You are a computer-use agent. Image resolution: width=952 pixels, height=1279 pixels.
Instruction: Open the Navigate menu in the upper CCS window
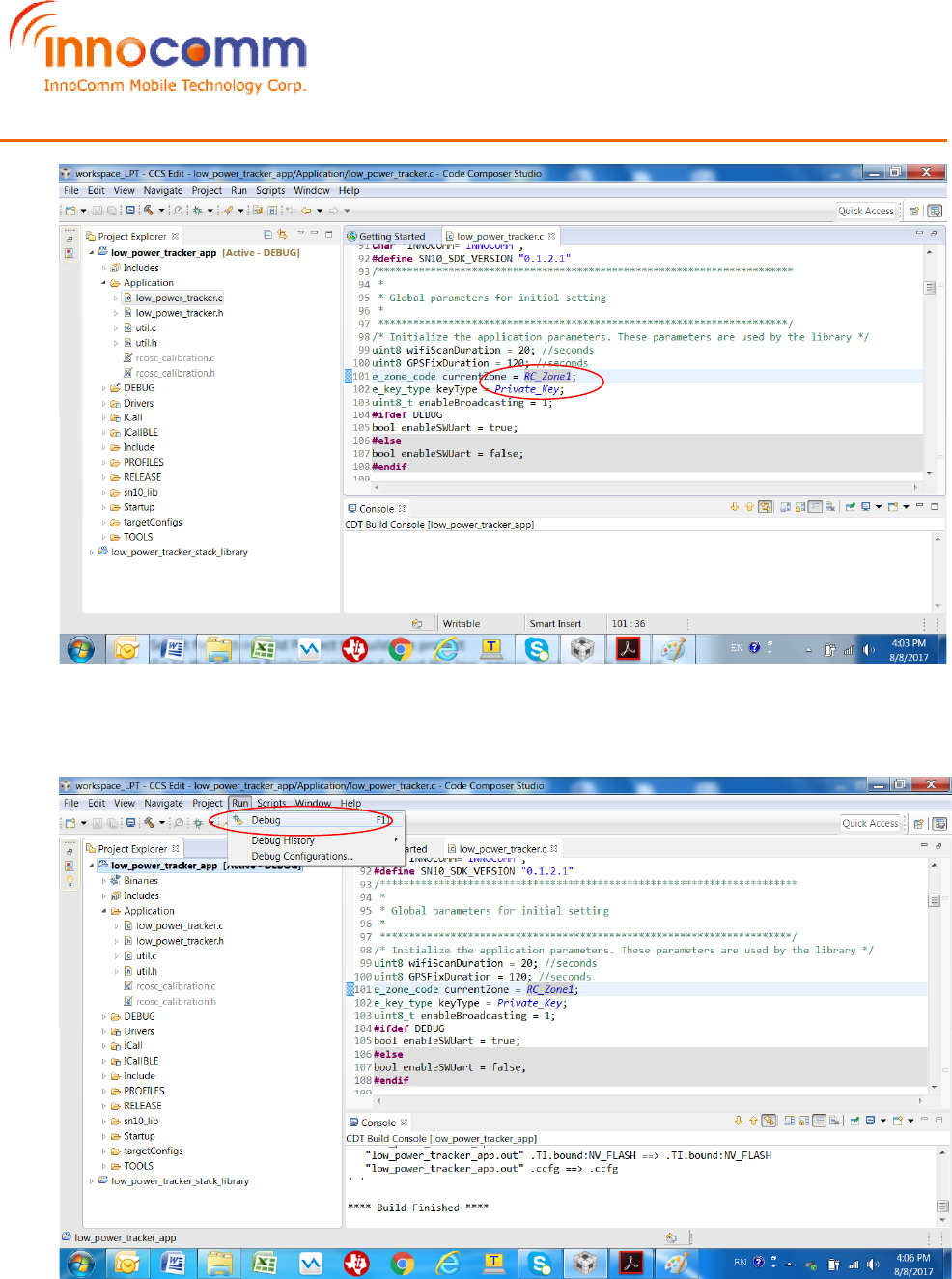click(x=163, y=191)
